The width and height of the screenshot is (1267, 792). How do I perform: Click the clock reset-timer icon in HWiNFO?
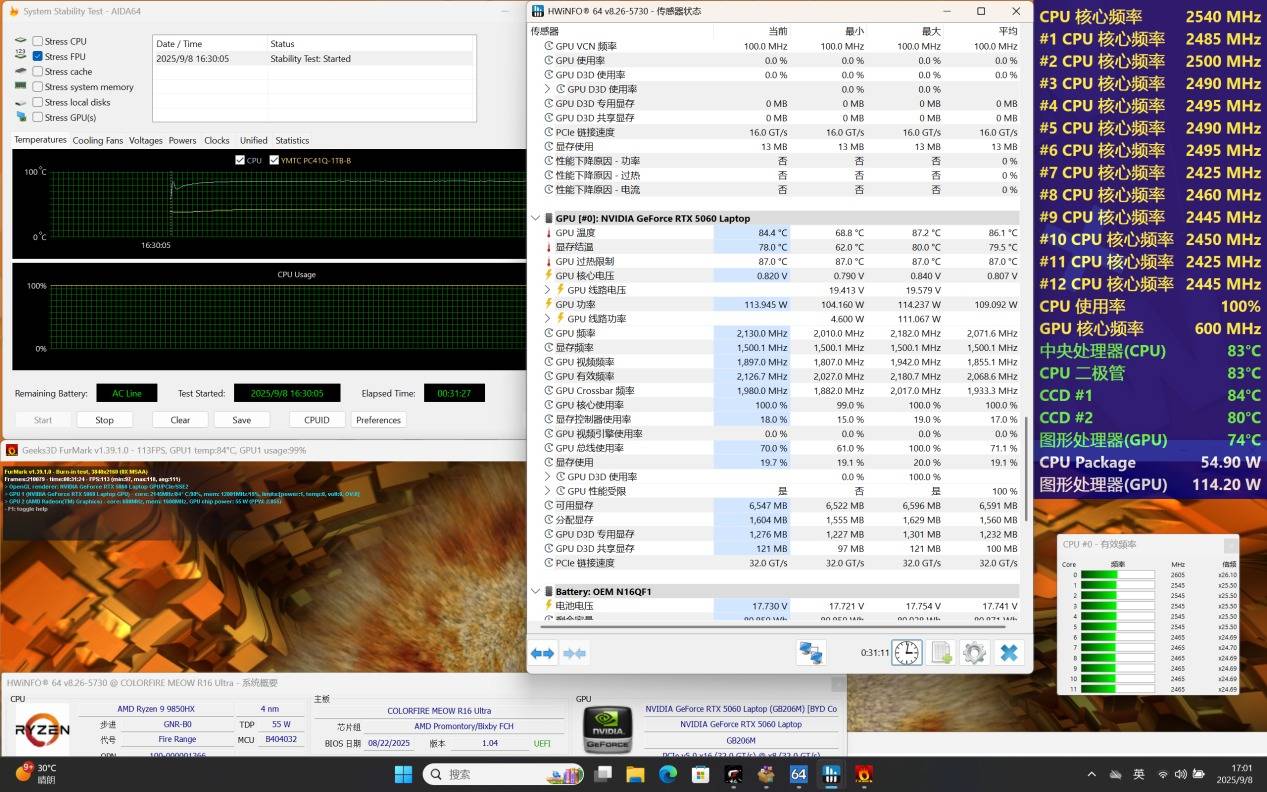(906, 653)
